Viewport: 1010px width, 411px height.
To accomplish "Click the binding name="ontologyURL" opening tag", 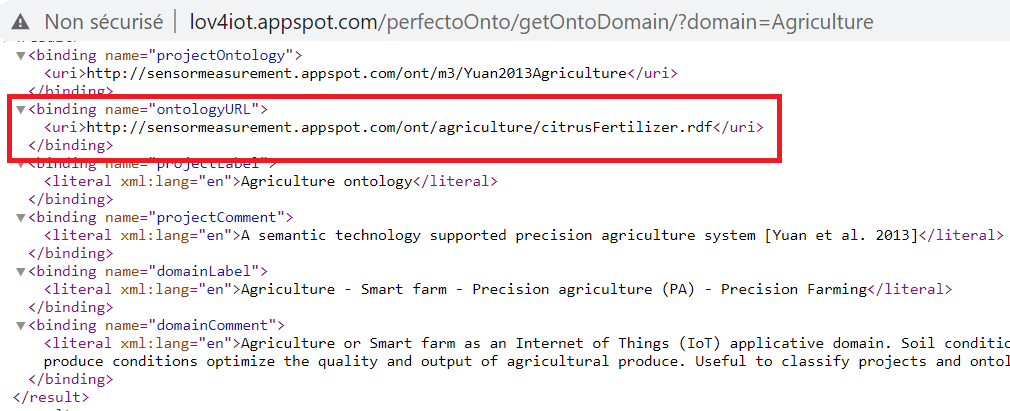I will [148, 110].
